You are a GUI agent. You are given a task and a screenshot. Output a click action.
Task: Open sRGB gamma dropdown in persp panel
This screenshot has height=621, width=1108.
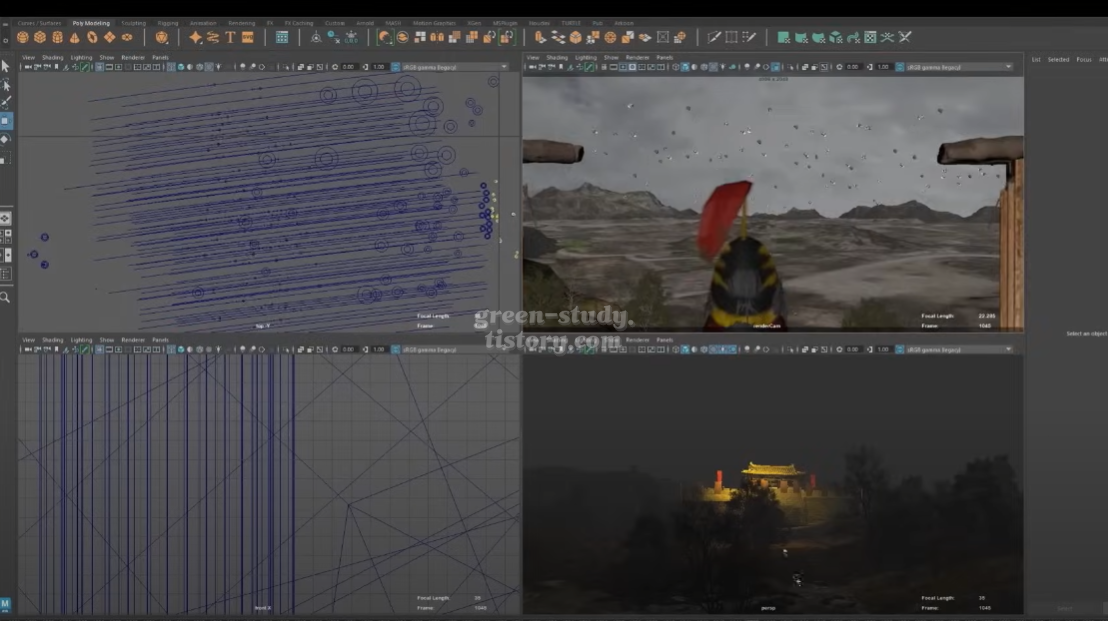959,350
